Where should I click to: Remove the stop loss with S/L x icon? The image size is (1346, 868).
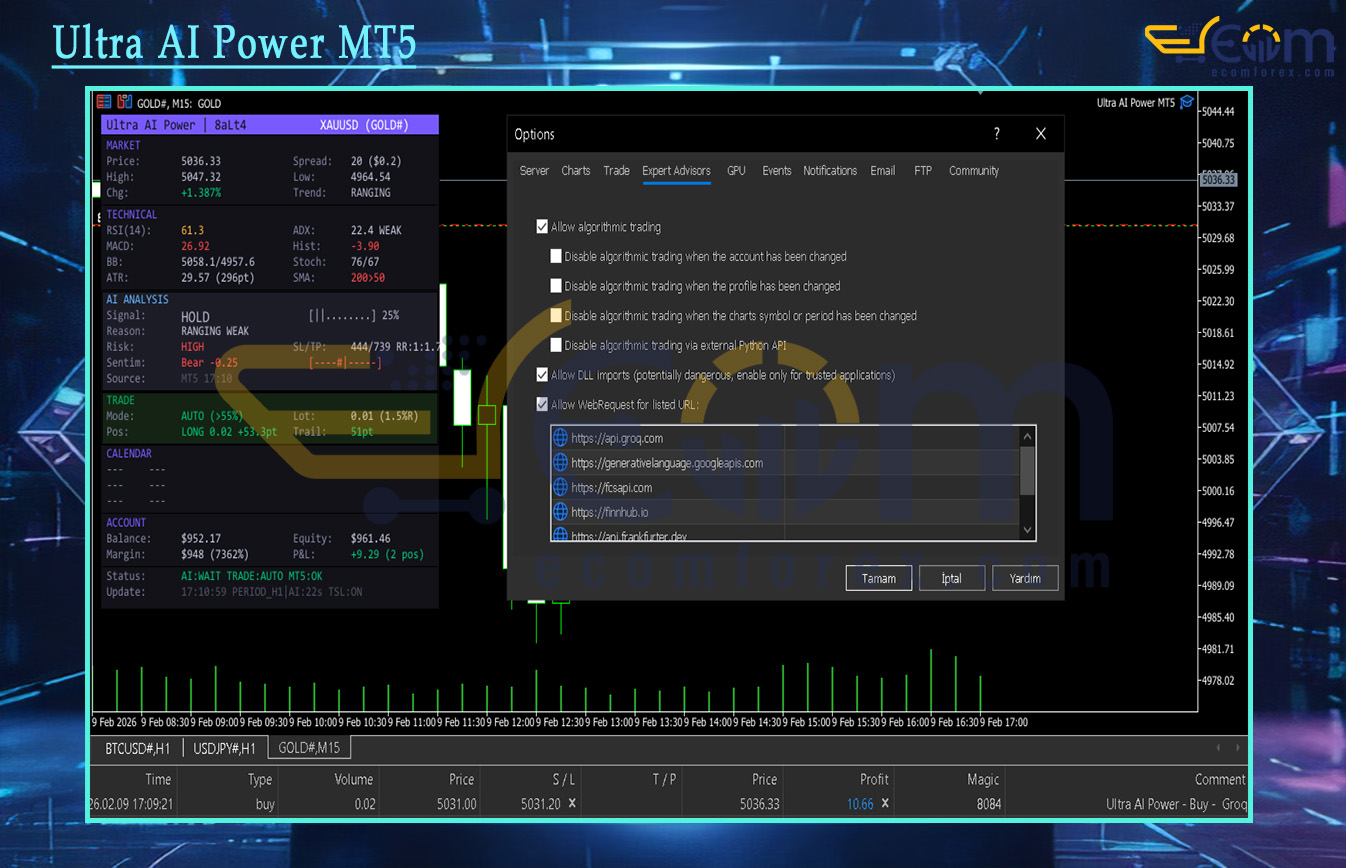(572, 804)
